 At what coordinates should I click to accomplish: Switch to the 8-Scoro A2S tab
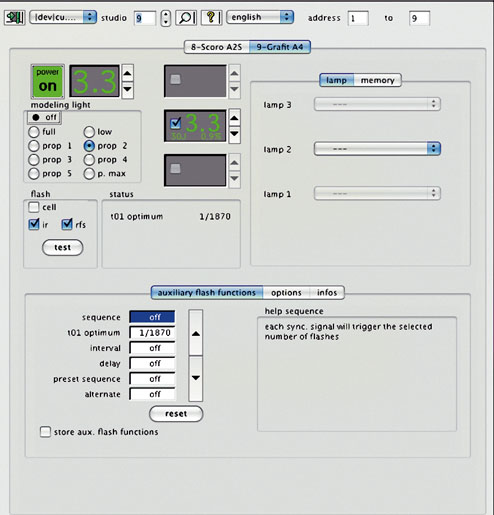pyautogui.click(x=217, y=47)
